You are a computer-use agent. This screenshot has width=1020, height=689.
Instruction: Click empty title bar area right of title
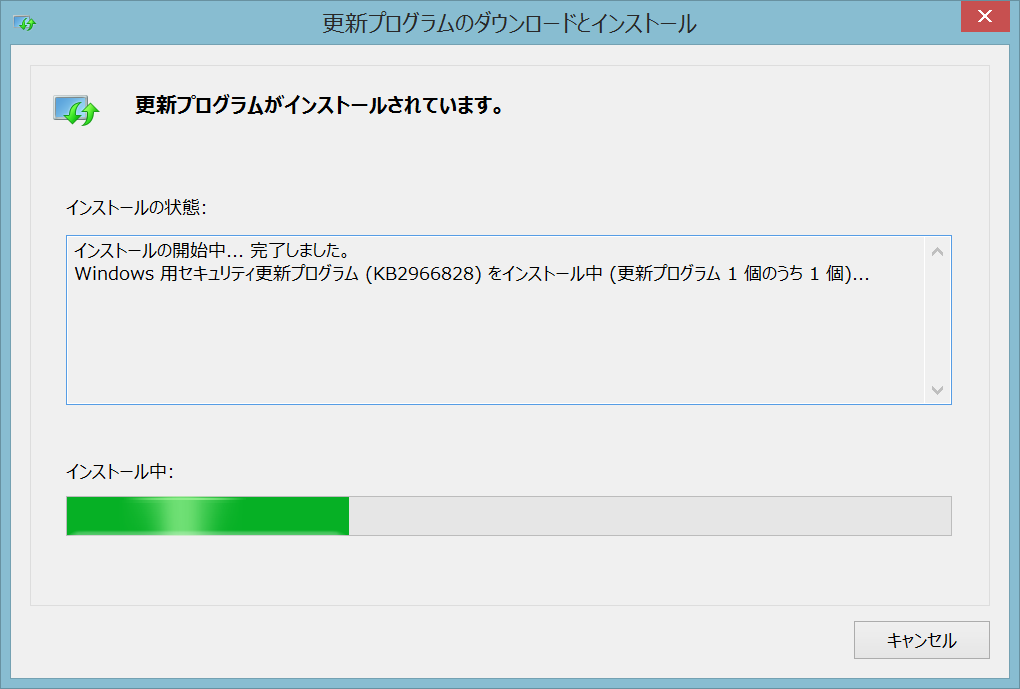coord(820,24)
